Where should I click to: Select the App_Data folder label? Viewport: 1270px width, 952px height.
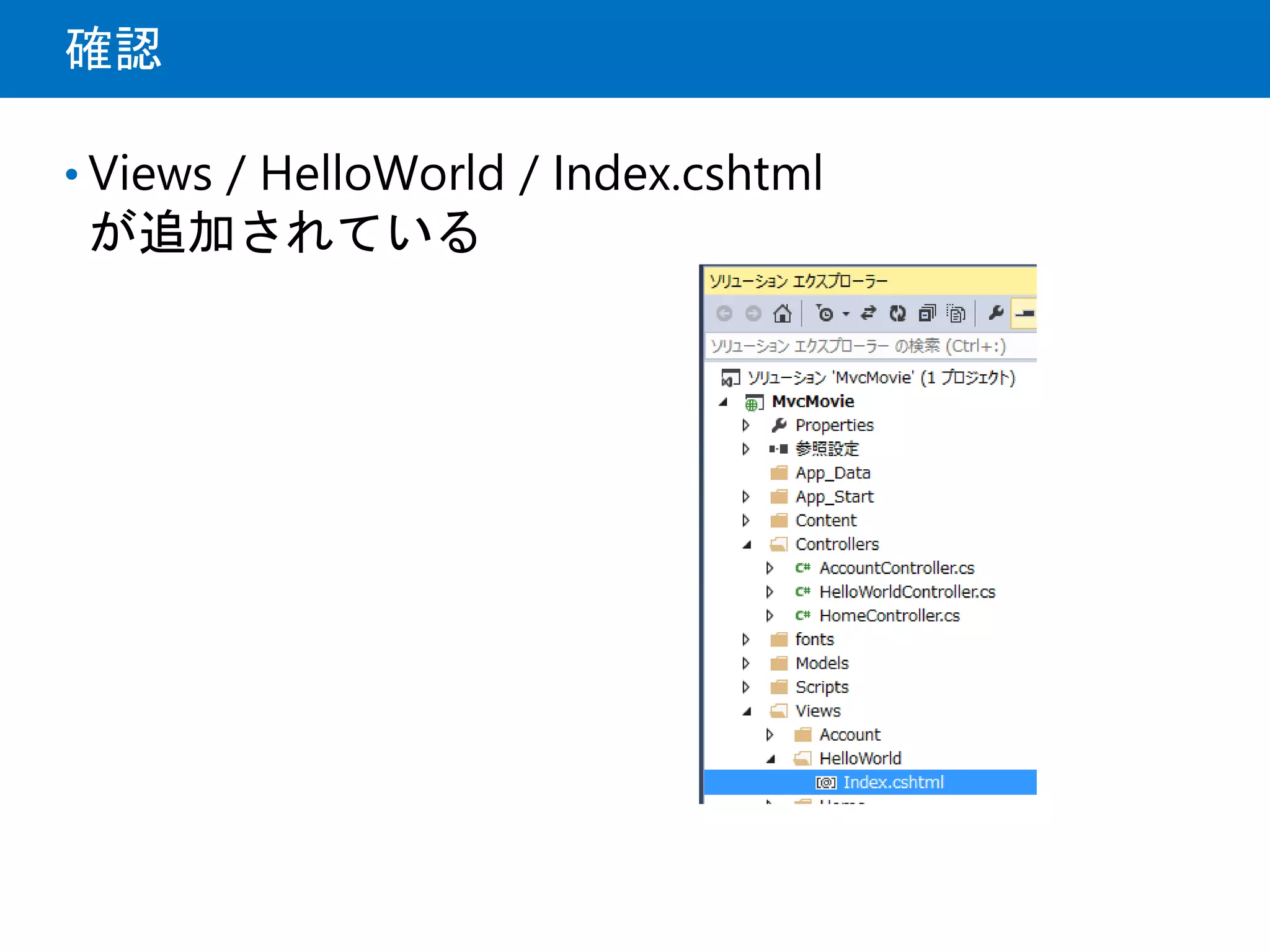click(x=833, y=473)
